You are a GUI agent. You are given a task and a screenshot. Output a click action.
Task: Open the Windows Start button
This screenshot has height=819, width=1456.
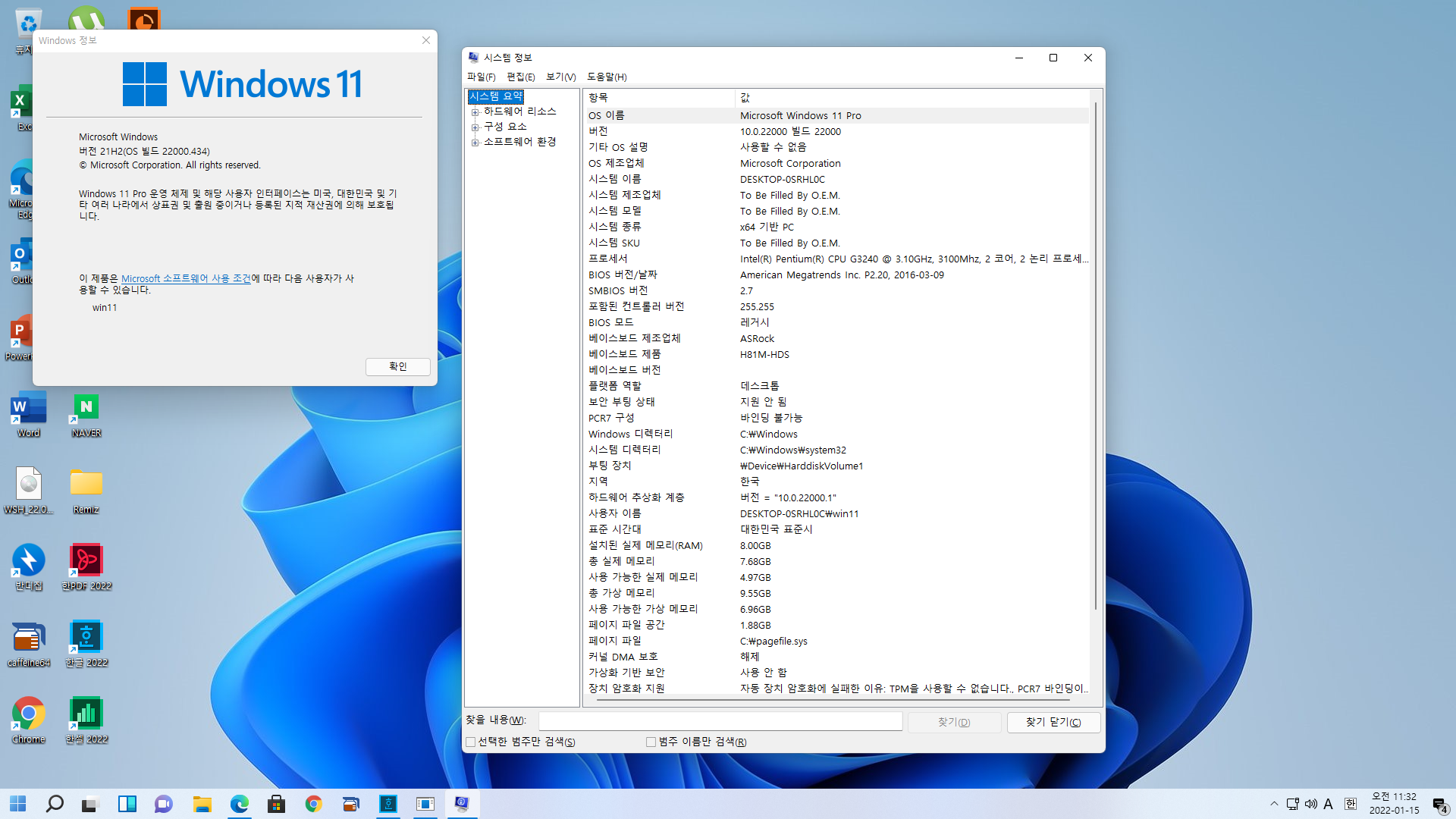coord(17,804)
